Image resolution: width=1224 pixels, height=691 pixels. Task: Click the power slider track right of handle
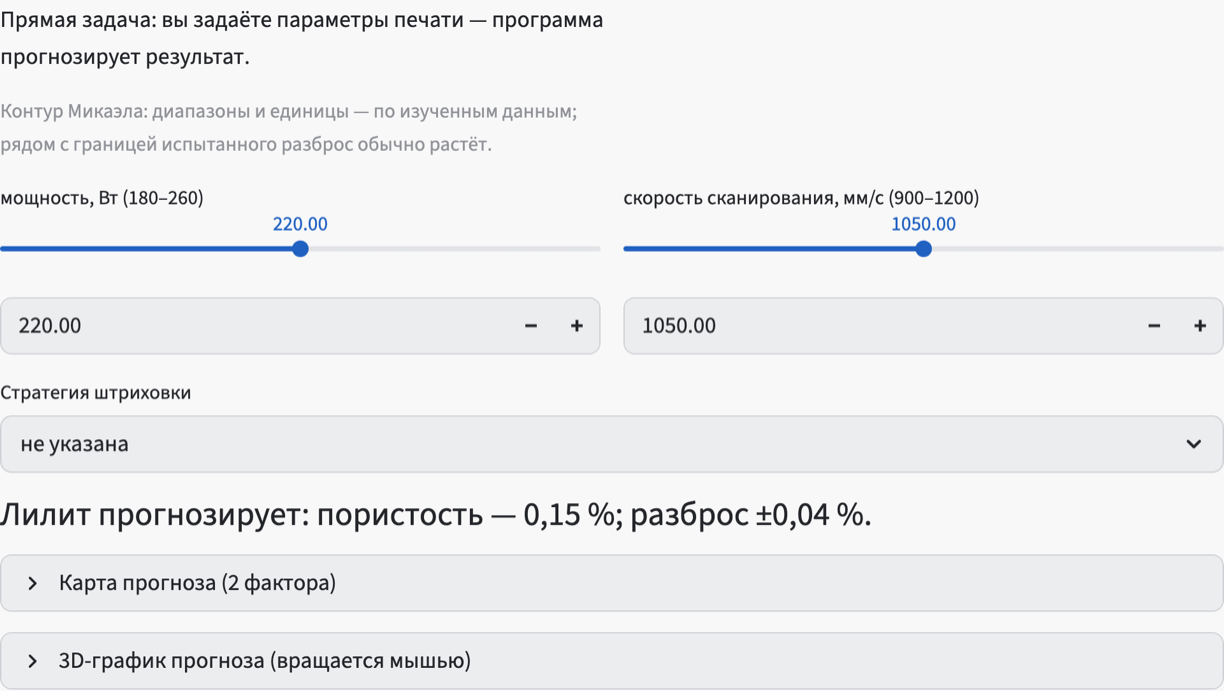point(455,249)
